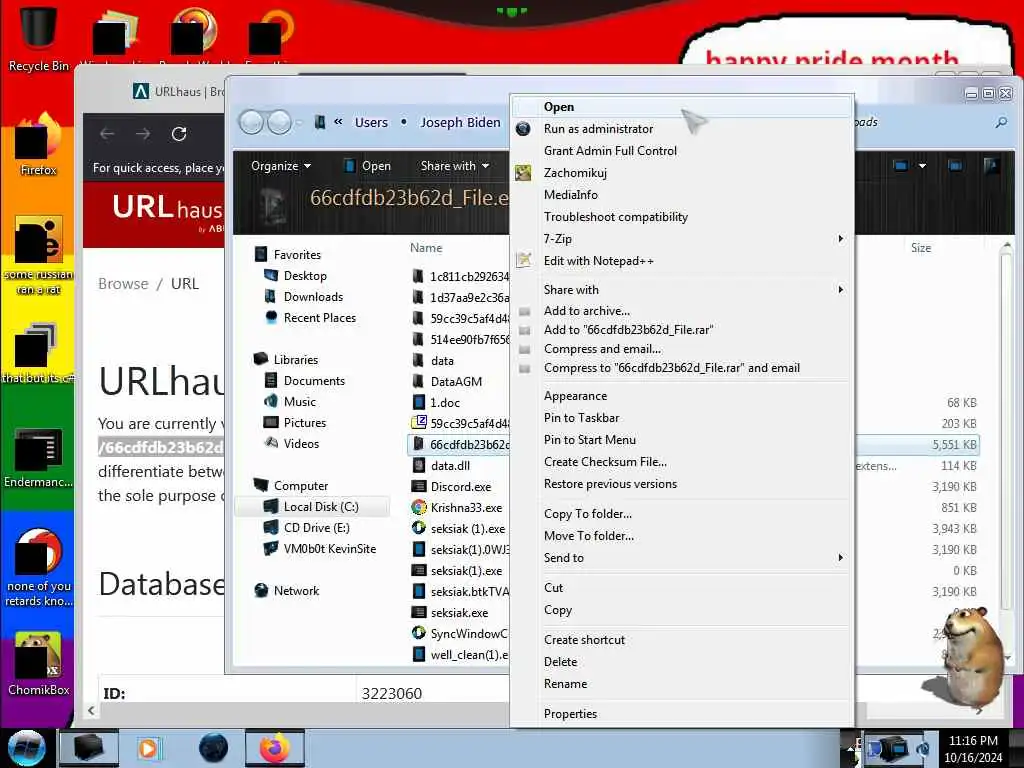Open the Endermanc... desktop icon
Image resolution: width=1024 pixels, height=768 pixels.
pyautogui.click(x=39, y=457)
